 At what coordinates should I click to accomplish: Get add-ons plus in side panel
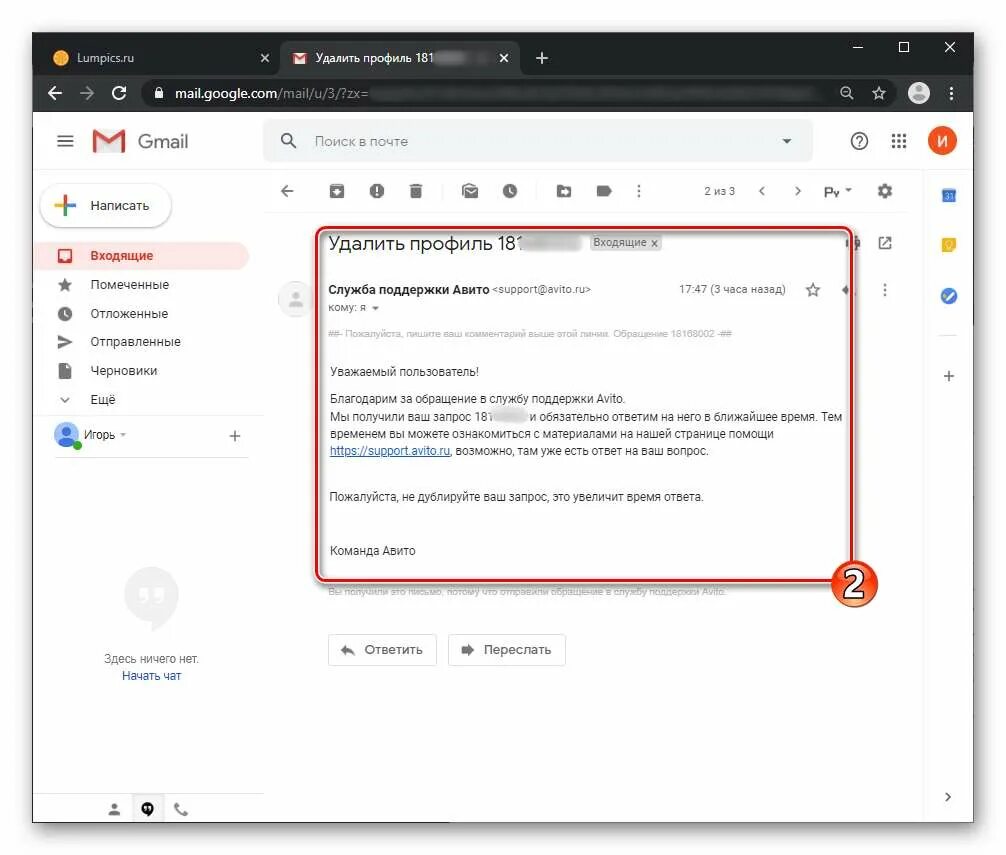(x=949, y=377)
